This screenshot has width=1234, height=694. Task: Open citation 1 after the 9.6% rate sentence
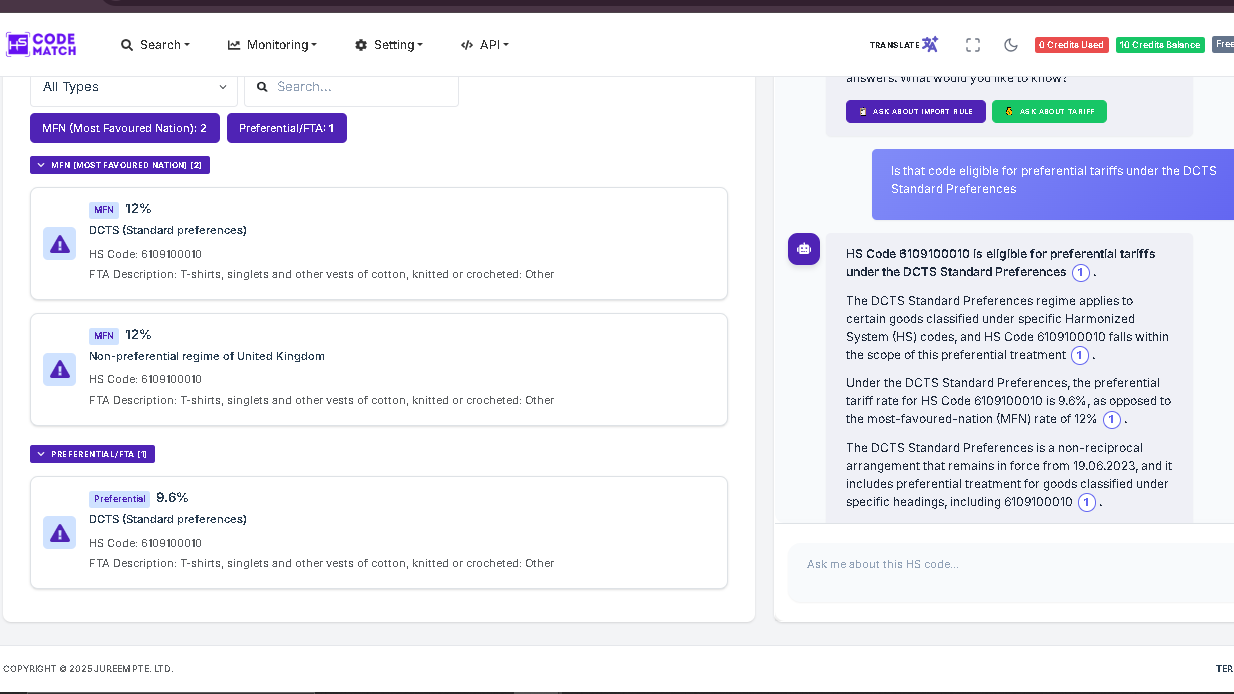[x=1111, y=420]
